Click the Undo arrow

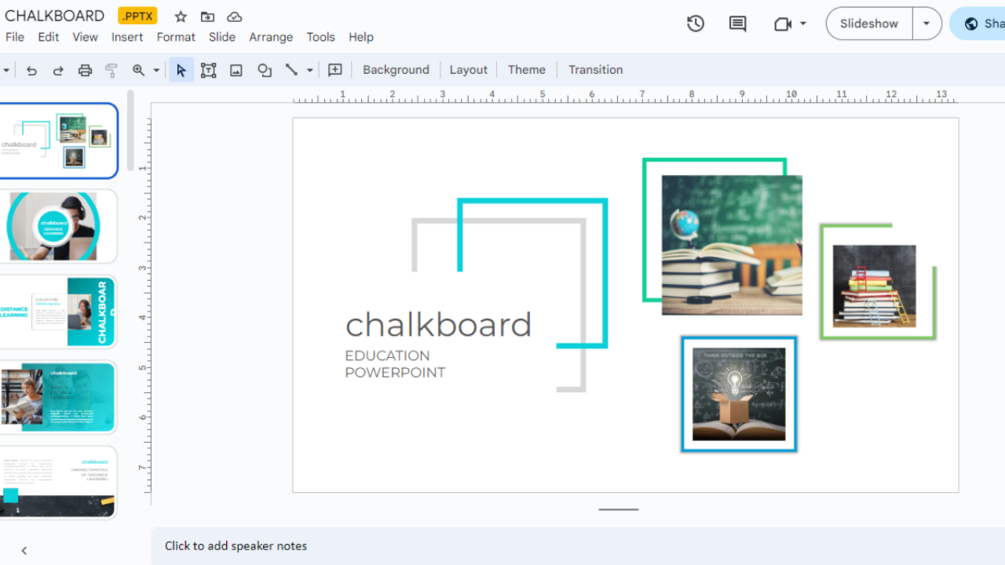[x=31, y=70]
